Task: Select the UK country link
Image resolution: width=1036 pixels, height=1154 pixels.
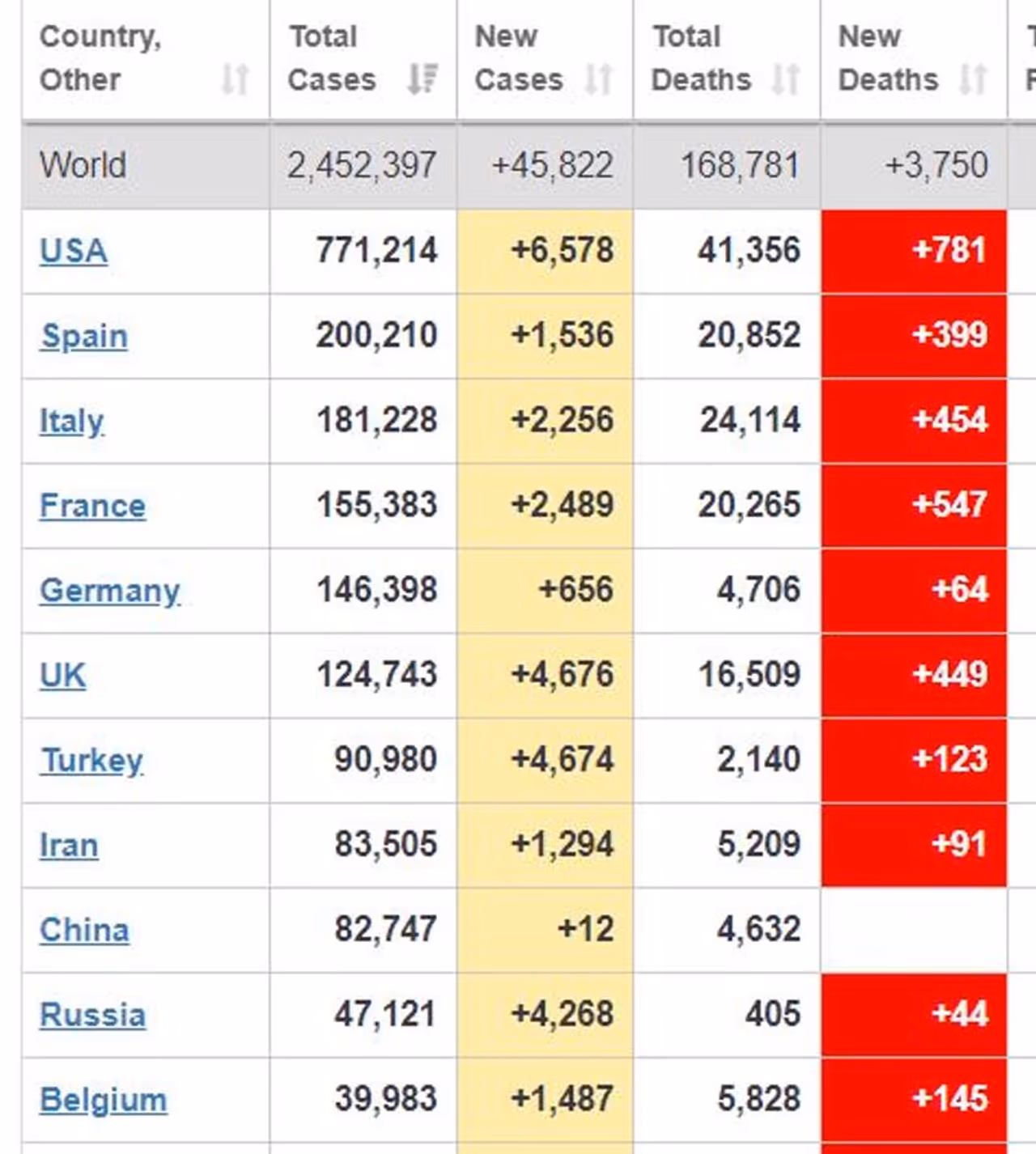Action: [x=62, y=676]
